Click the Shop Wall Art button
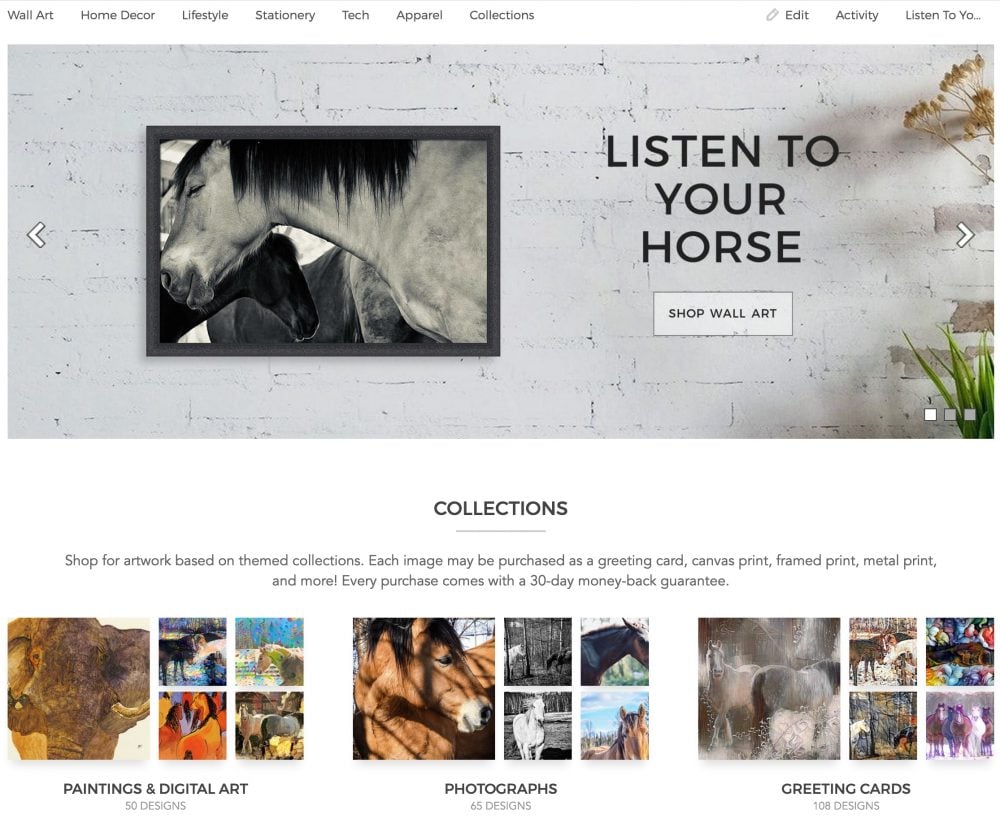The height and width of the screenshot is (823, 1000). pos(723,313)
